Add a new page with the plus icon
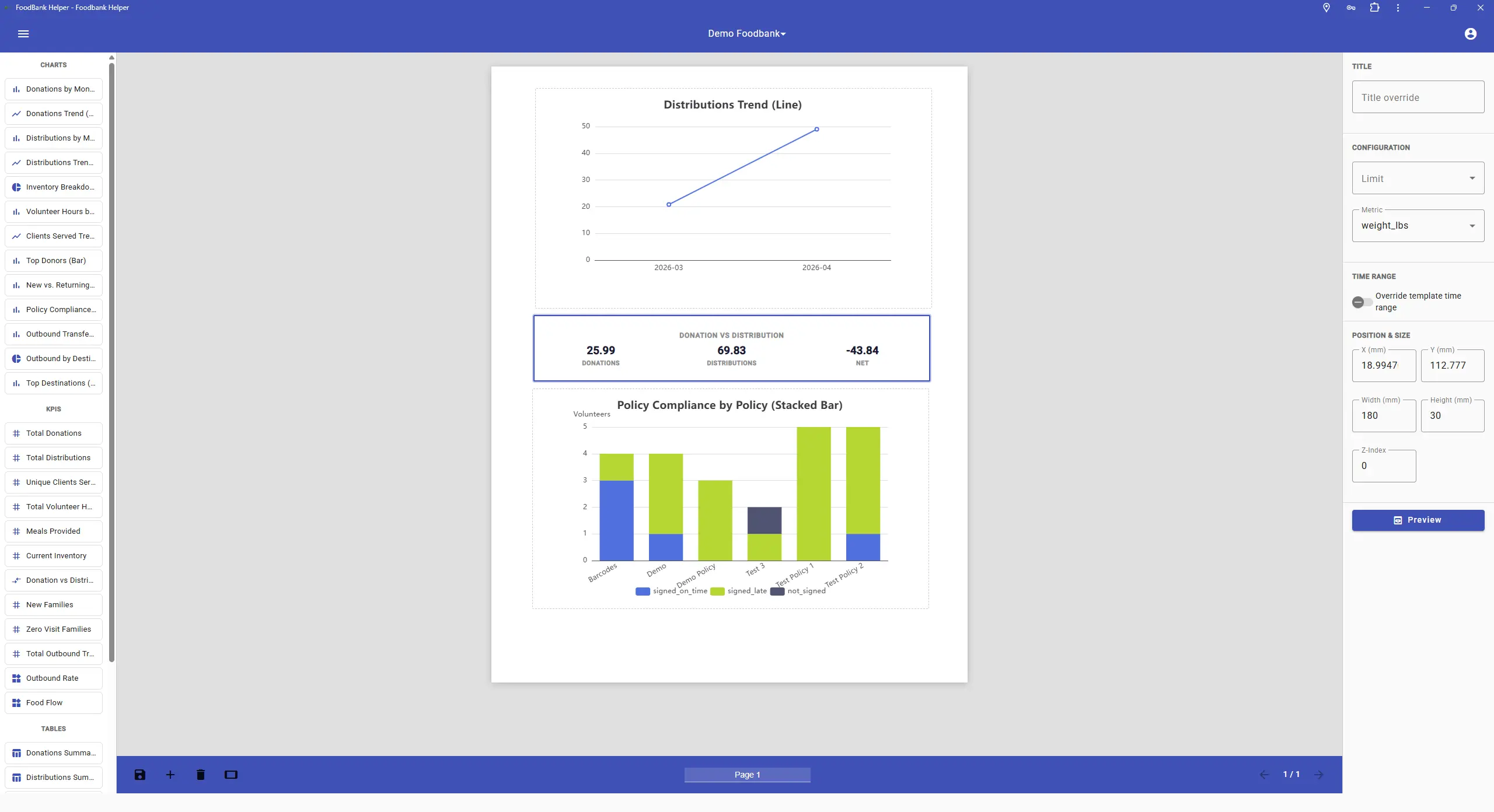Screen dimensions: 1494x812 click(x=170, y=774)
